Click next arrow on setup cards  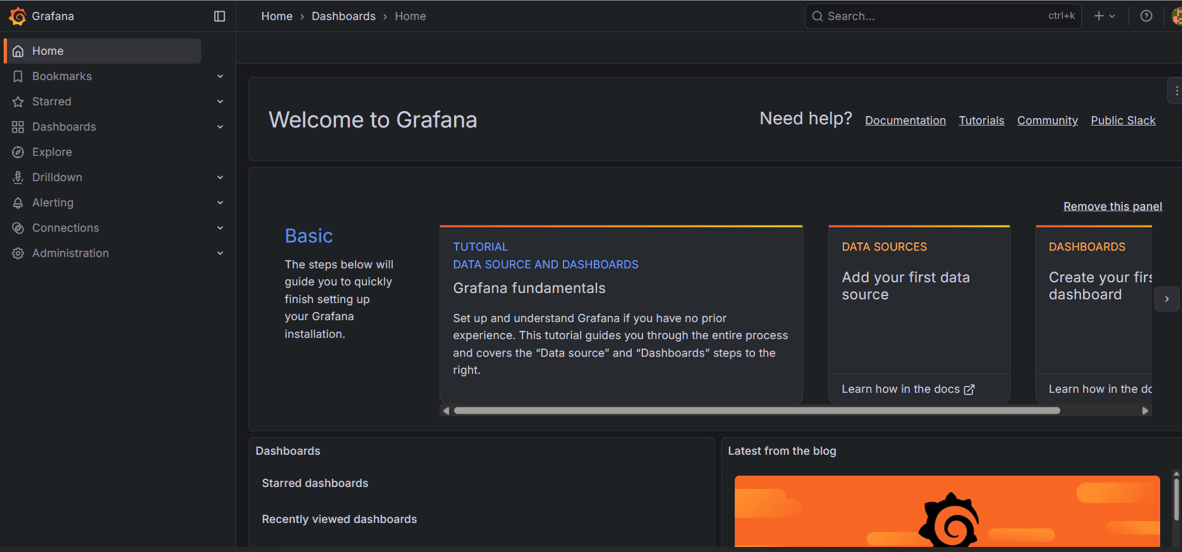click(x=1166, y=299)
